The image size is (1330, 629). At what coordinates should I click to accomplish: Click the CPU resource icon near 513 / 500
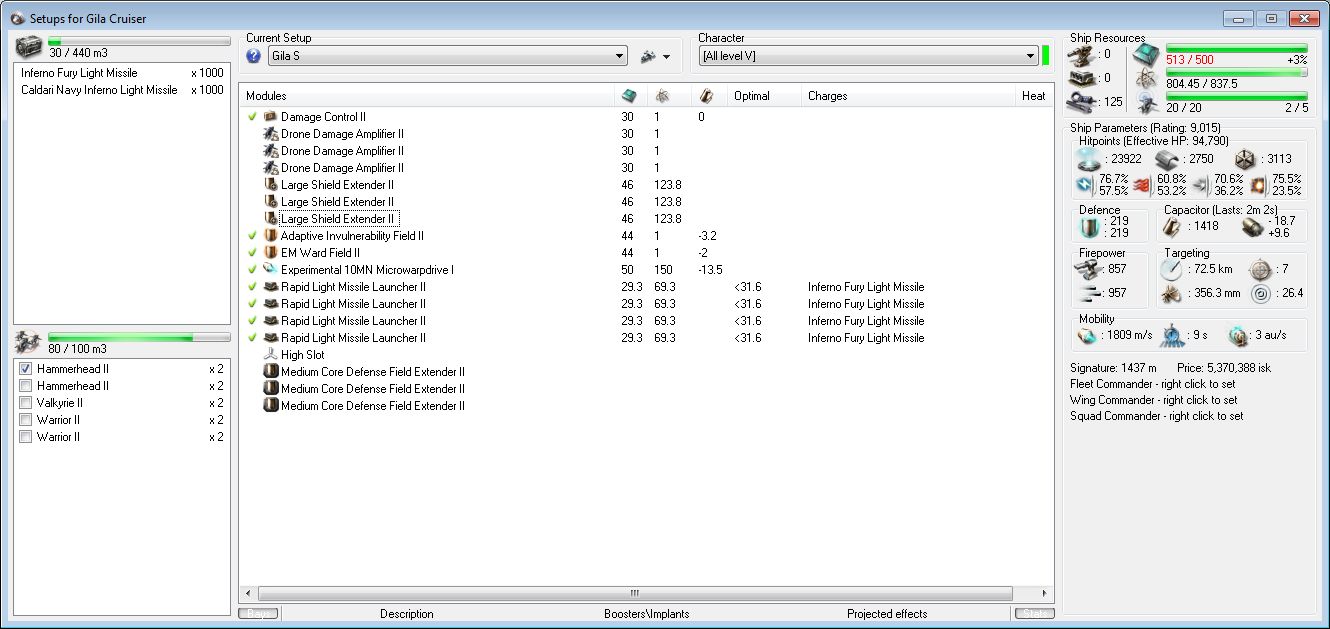pos(1147,54)
